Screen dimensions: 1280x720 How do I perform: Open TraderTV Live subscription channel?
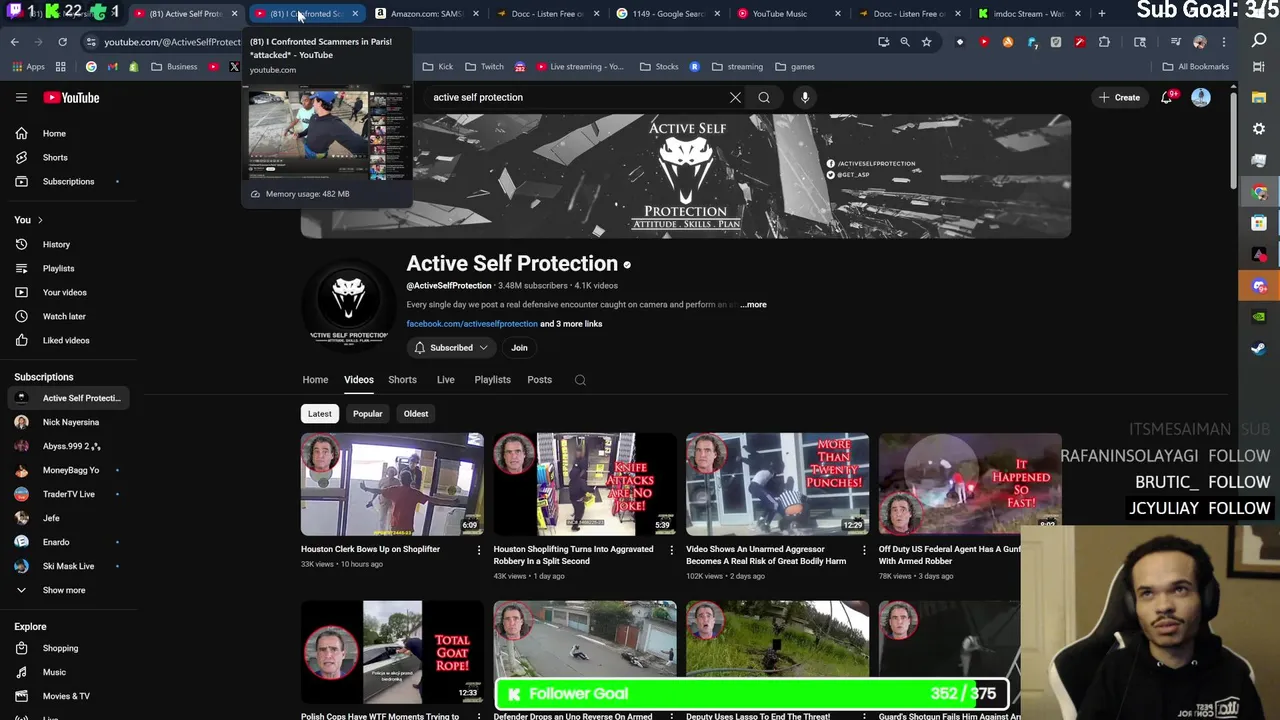68,494
